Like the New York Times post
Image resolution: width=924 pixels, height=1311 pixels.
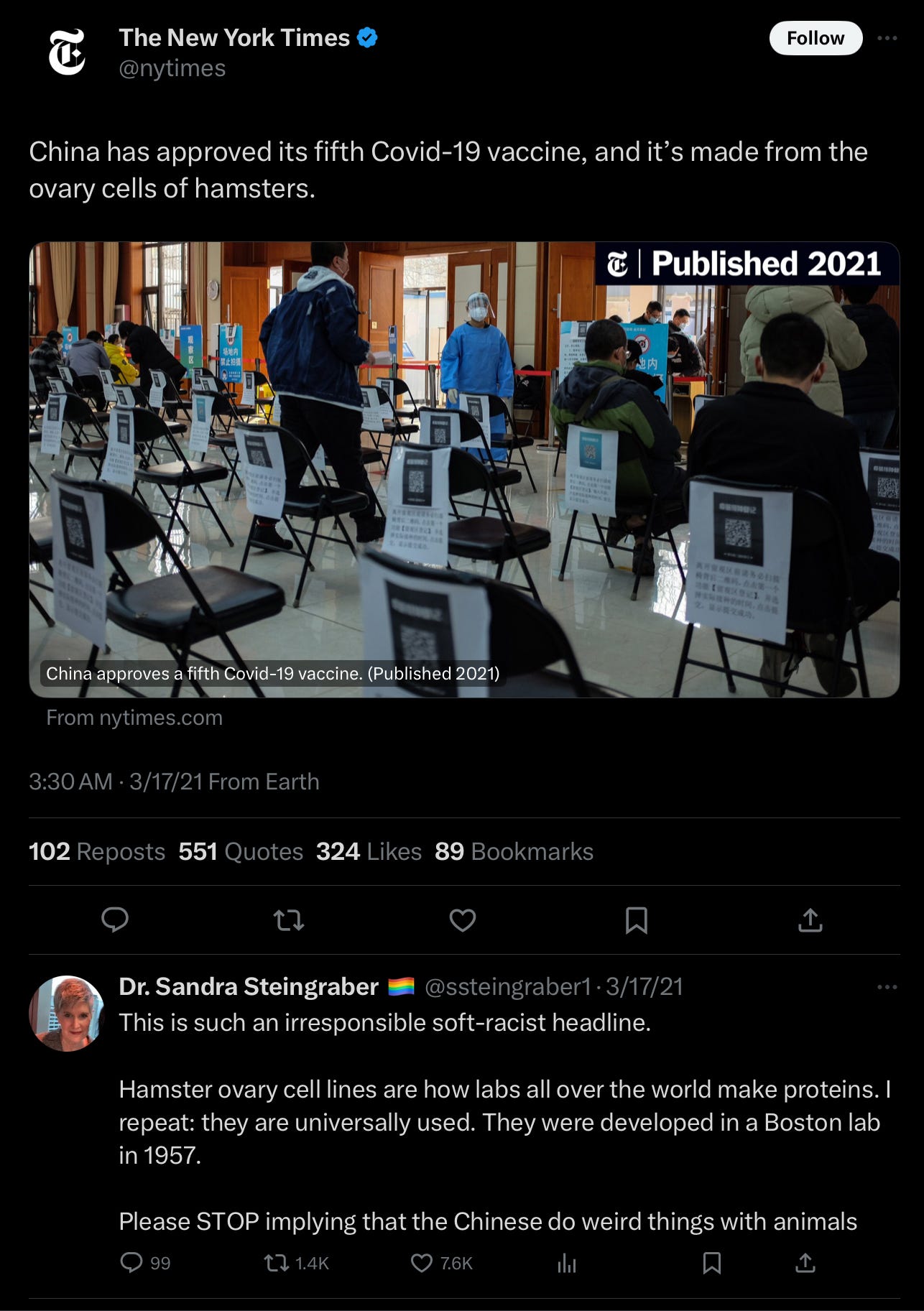pos(463,919)
